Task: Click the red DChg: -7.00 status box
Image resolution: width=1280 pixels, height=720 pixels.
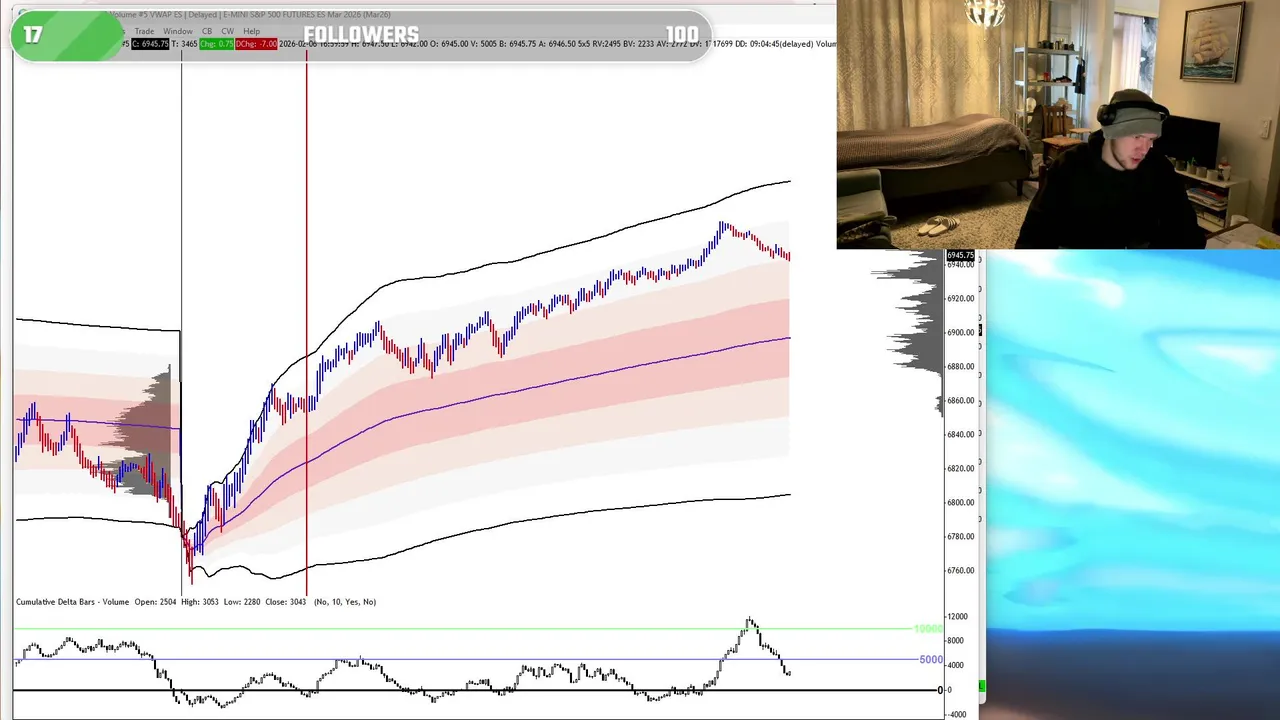Action: [x=256, y=44]
